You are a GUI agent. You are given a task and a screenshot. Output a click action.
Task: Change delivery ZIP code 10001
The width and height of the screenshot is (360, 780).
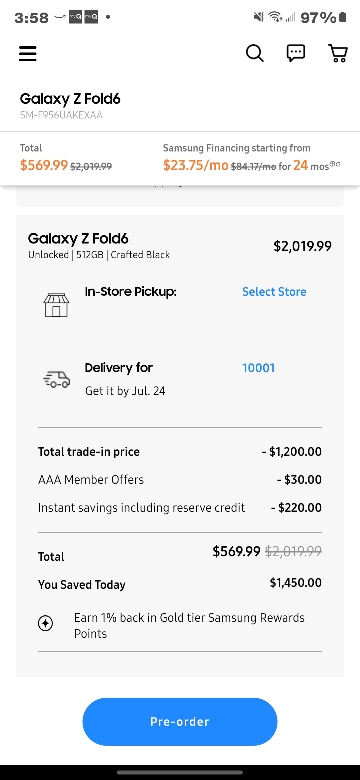click(258, 368)
